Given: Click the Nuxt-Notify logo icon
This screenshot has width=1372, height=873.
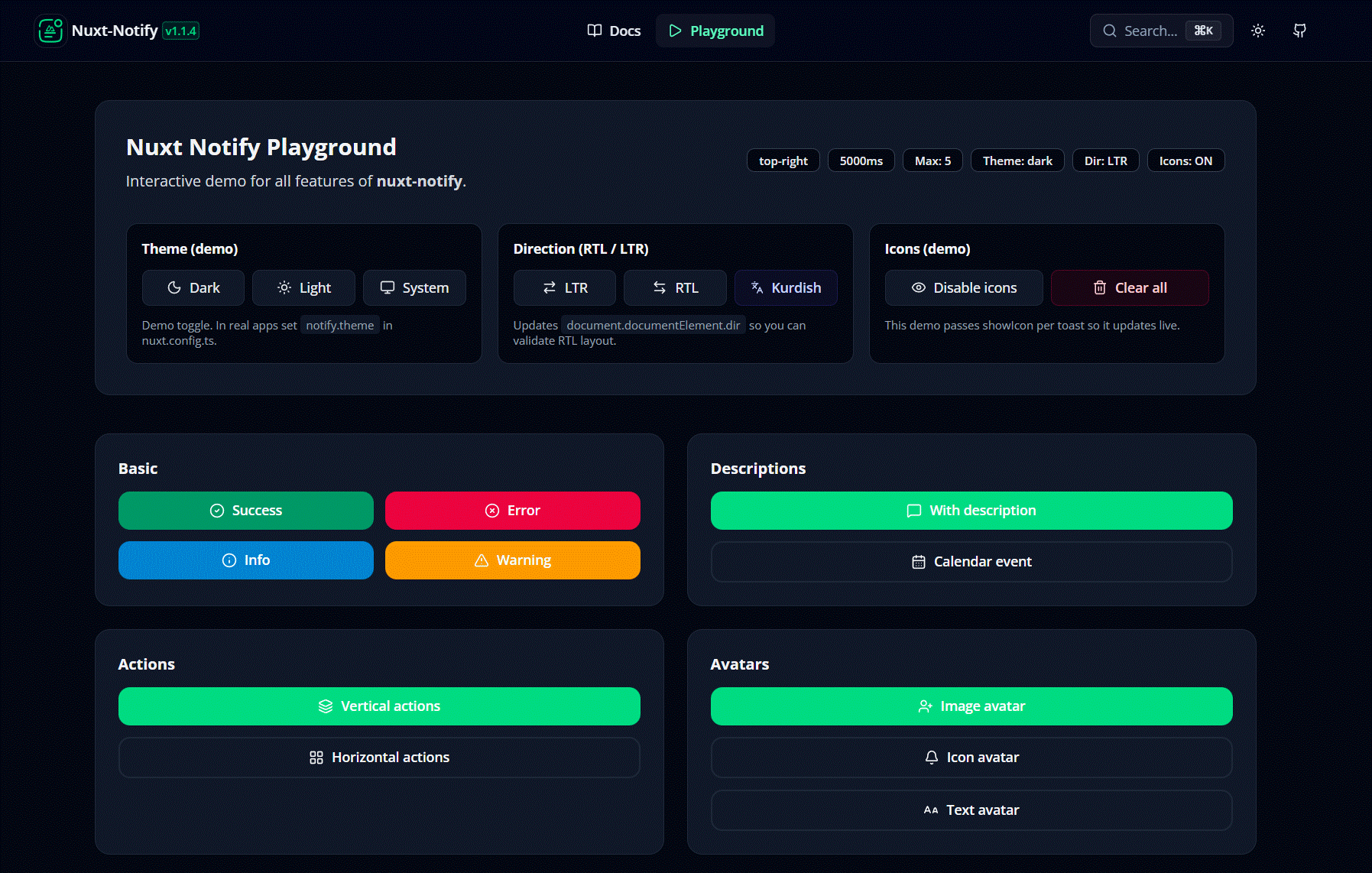Looking at the screenshot, I should tap(50, 31).
